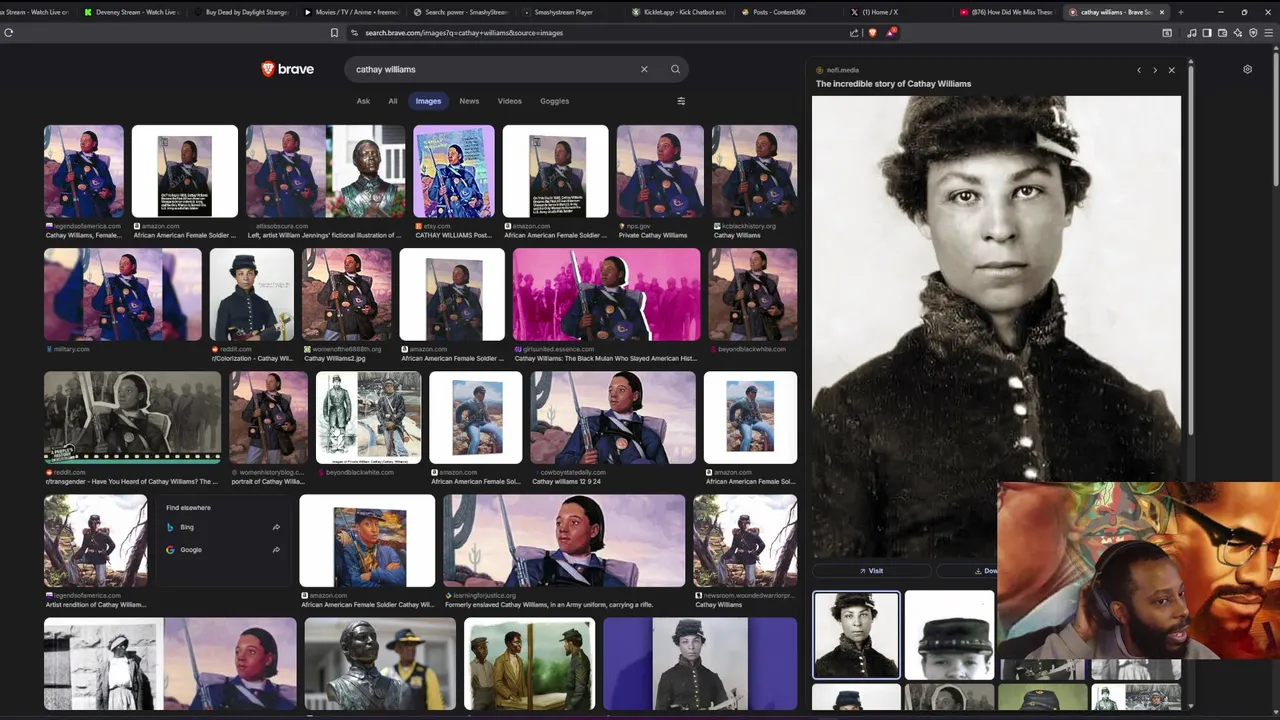The width and height of the screenshot is (1280, 720).
Task: Switch to the Ask search tab
Action: (x=363, y=101)
